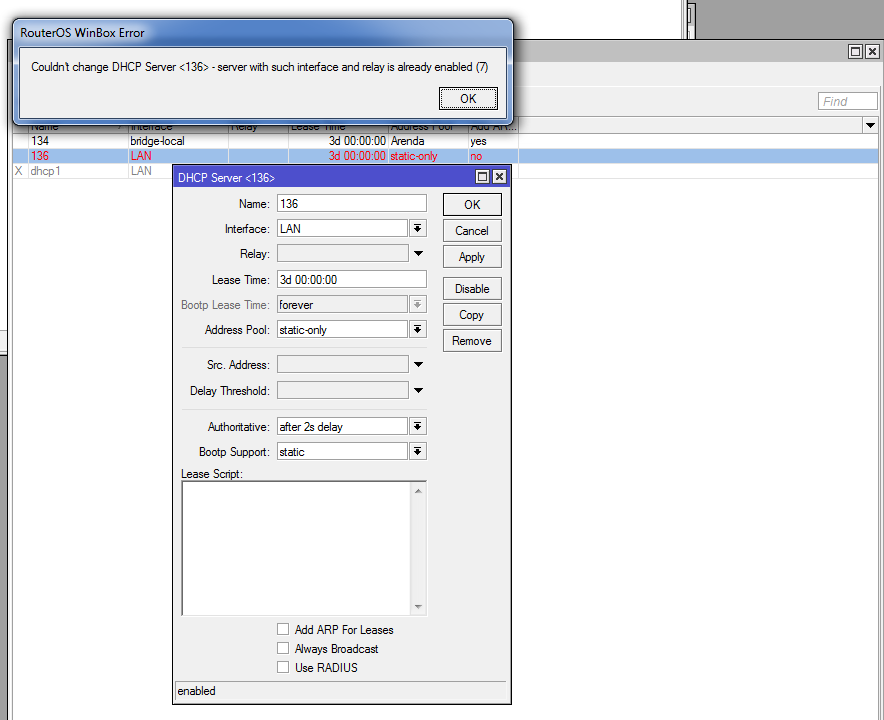Image resolution: width=884 pixels, height=720 pixels.
Task: Disable the DHCP server 136
Action: (x=472, y=289)
